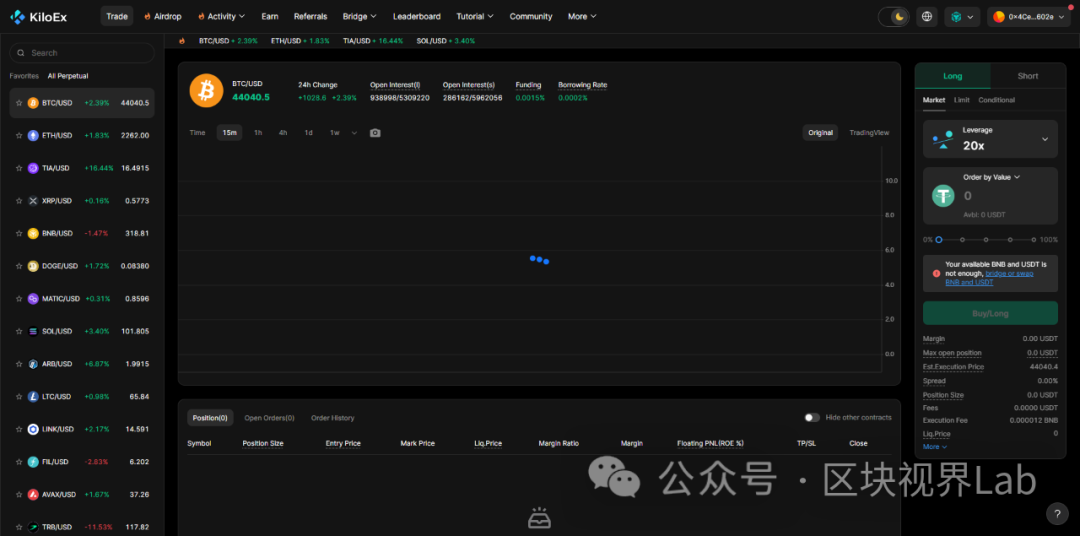Image resolution: width=1080 pixels, height=536 pixels.
Task: Click the large Bitcoin logo icon
Action: [x=207, y=90]
